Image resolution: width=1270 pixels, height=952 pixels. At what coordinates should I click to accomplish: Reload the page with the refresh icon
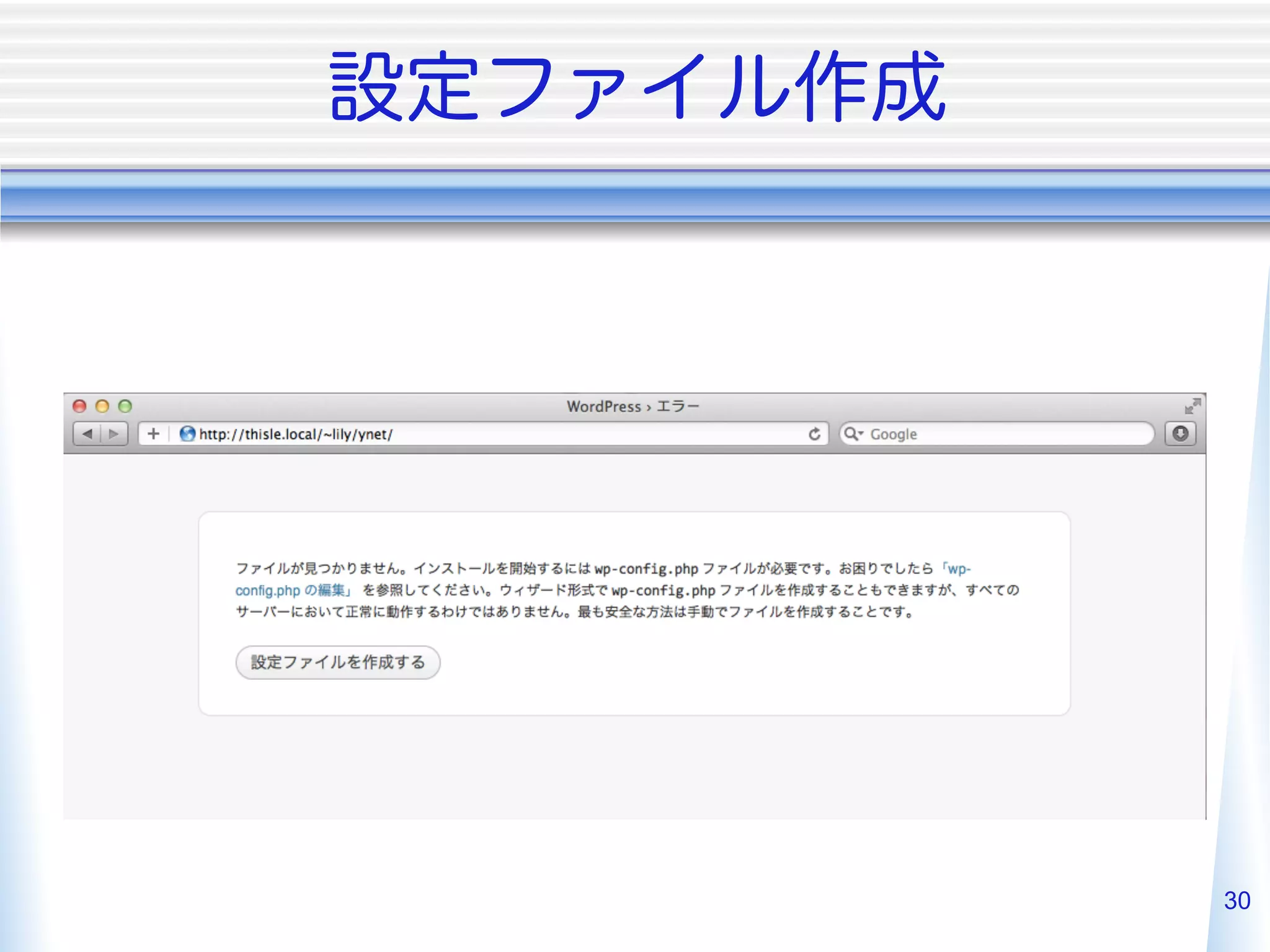tap(814, 434)
